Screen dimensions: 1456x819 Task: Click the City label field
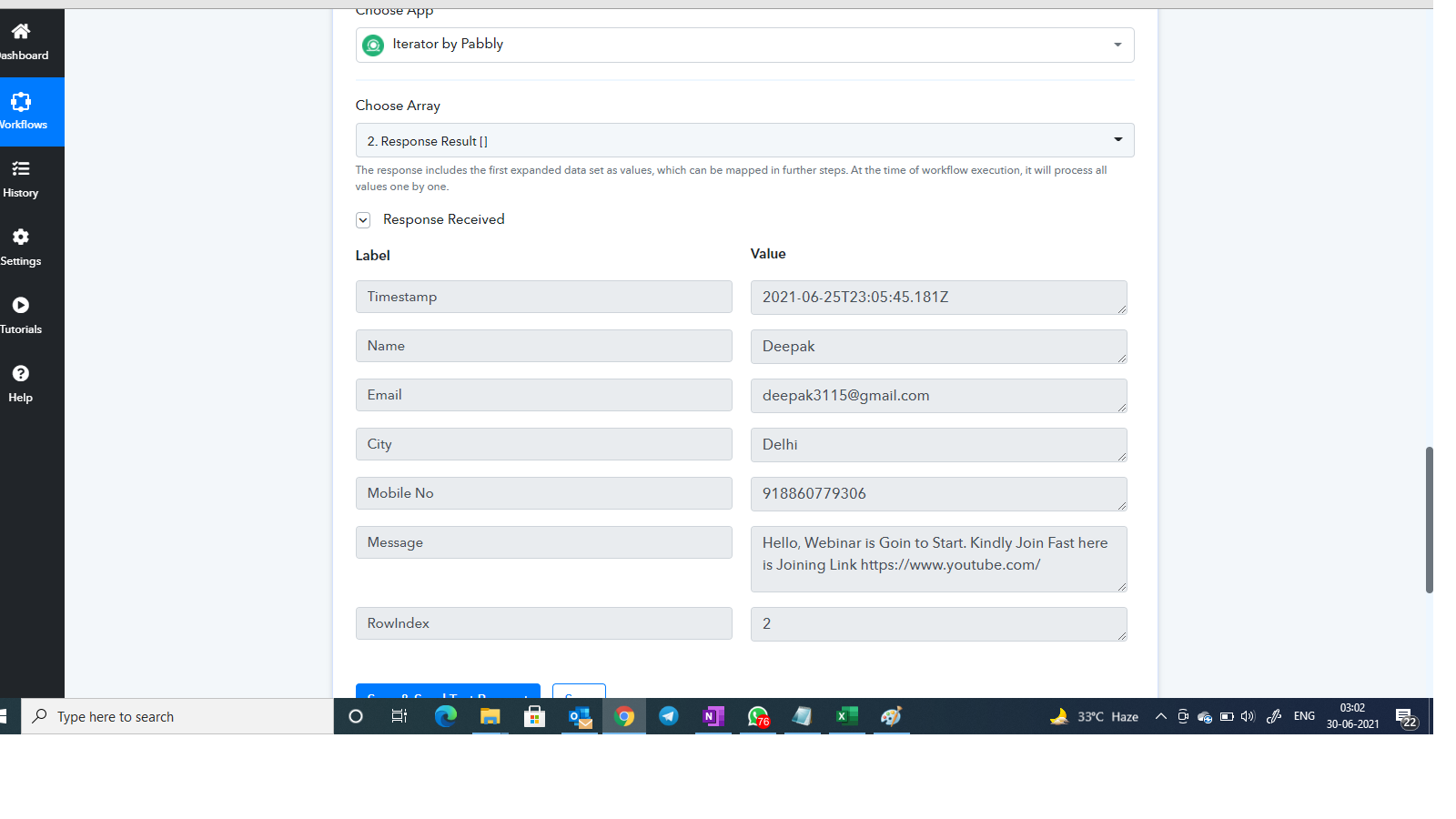(x=543, y=444)
